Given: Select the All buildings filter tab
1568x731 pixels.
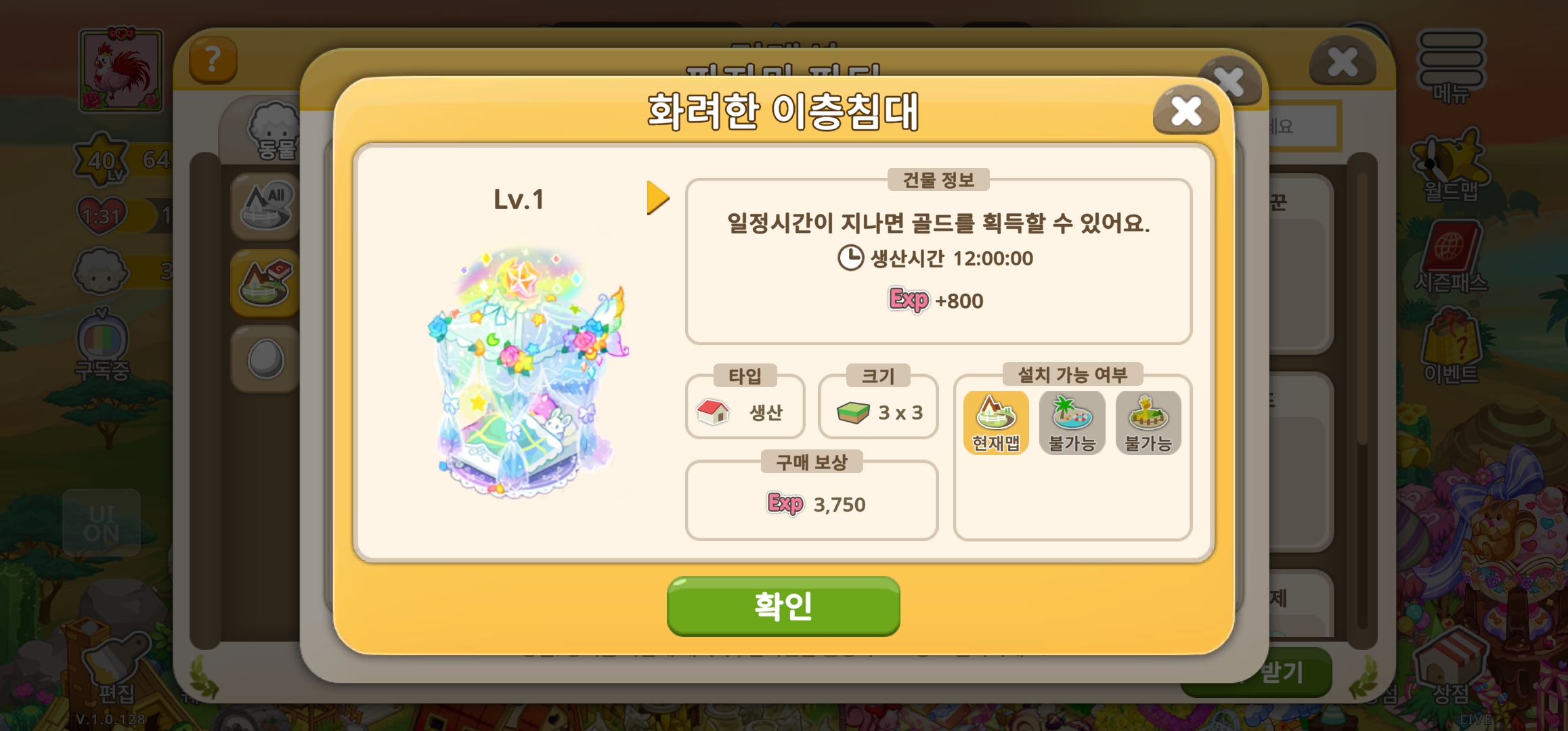Looking at the screenshot, I should pyautogui.click(x=265, y=207).
